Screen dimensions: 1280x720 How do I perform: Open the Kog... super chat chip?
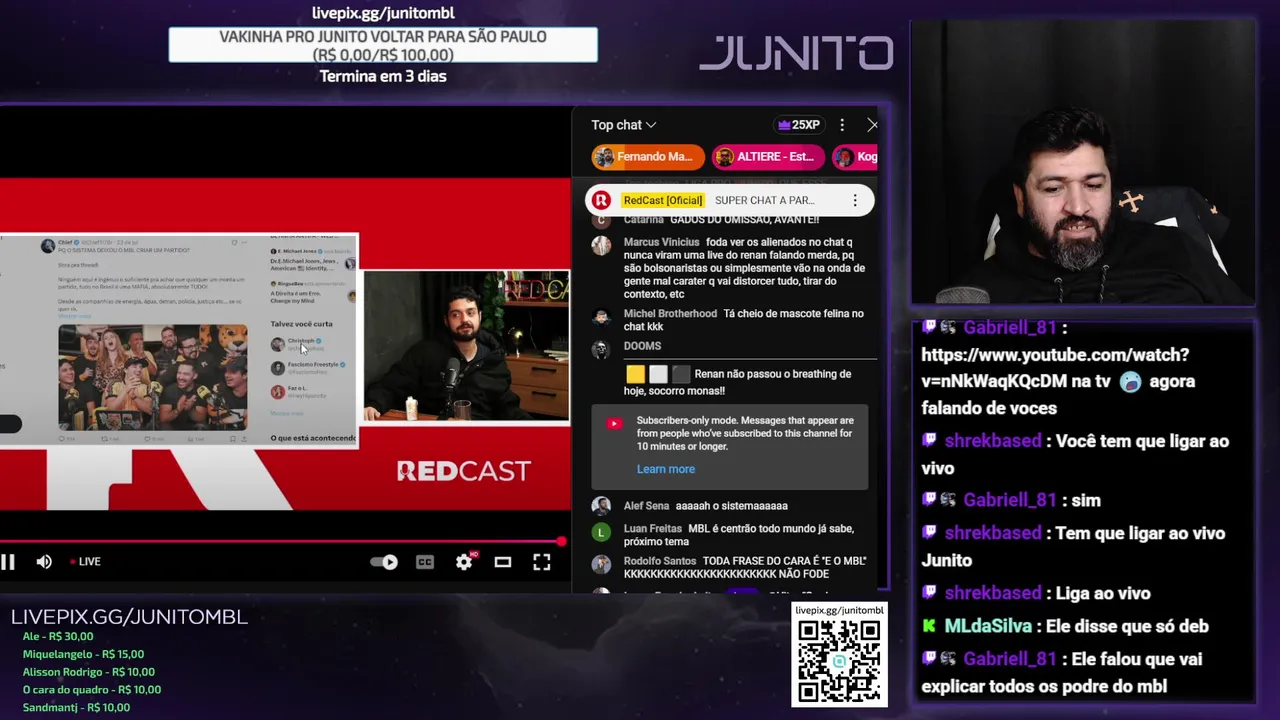(x=856, y=157)
